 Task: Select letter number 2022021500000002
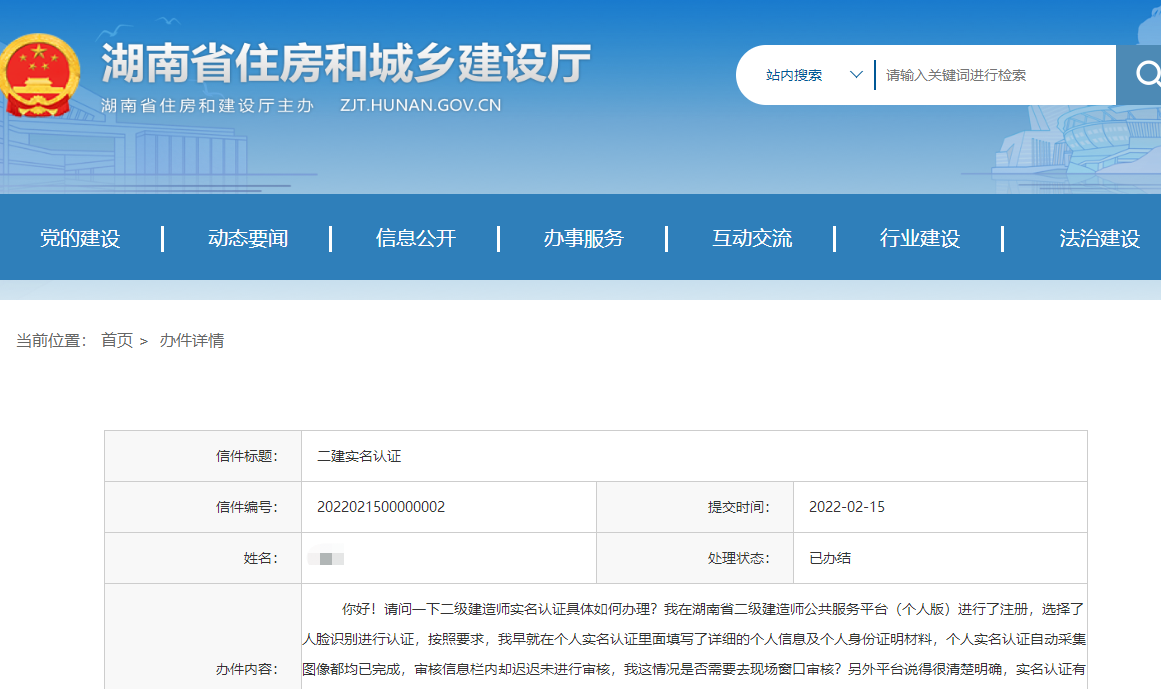tap(380, 507)
